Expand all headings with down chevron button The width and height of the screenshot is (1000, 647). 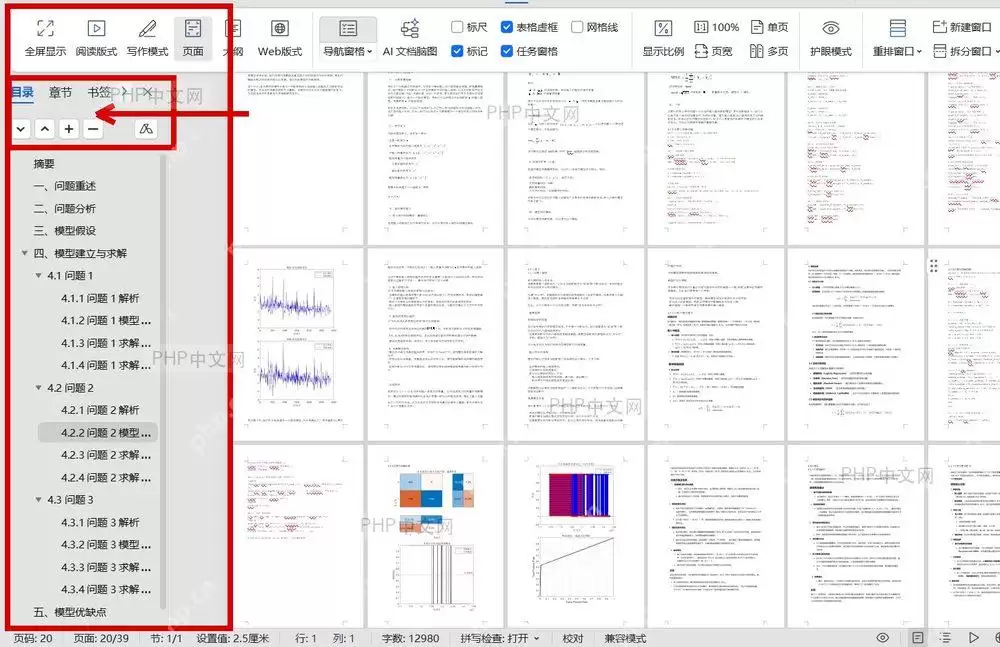20,129
